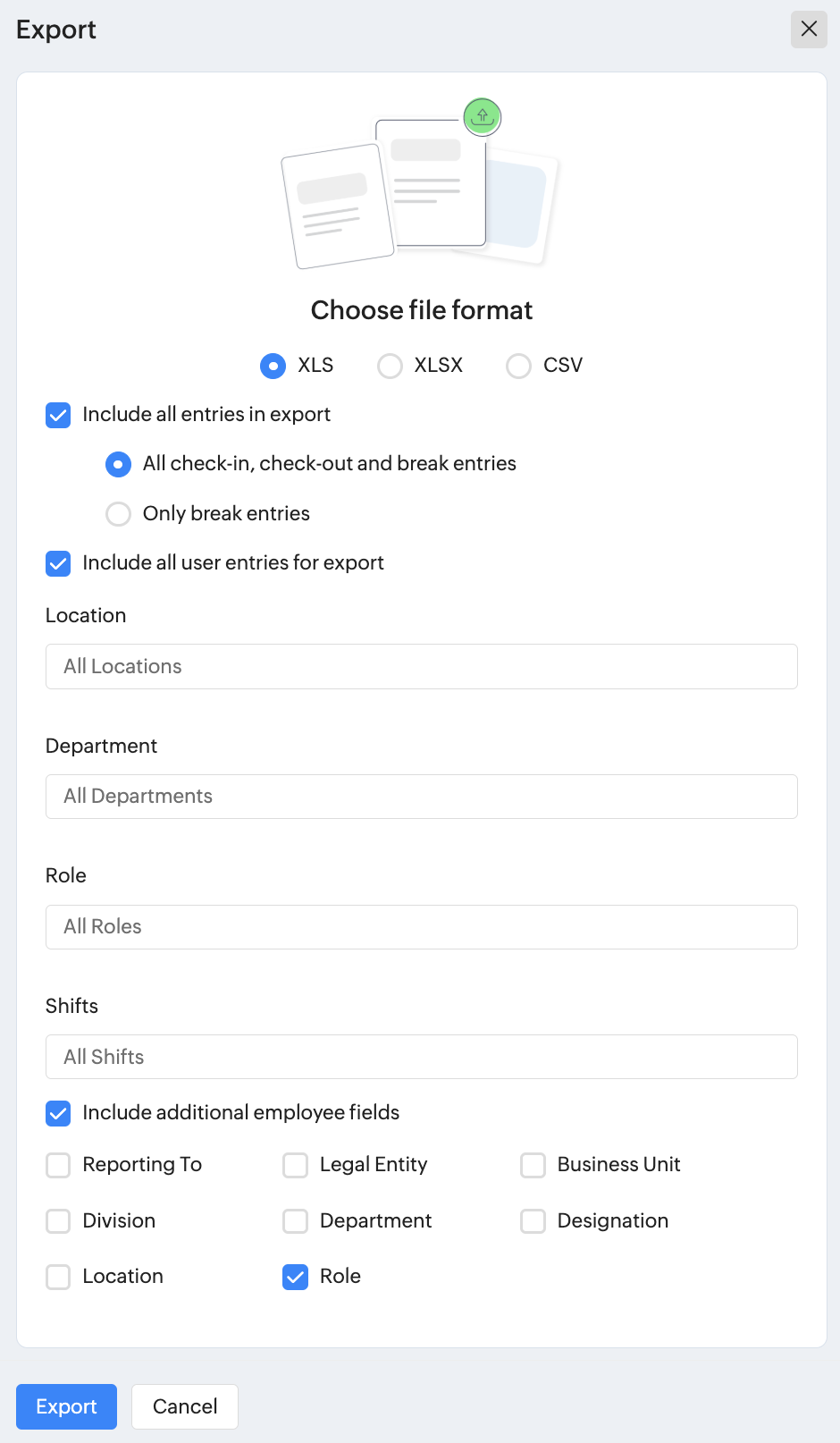Click the green upload icon on illustration
The image size is (840, 1443).
[x=483, y=116]
